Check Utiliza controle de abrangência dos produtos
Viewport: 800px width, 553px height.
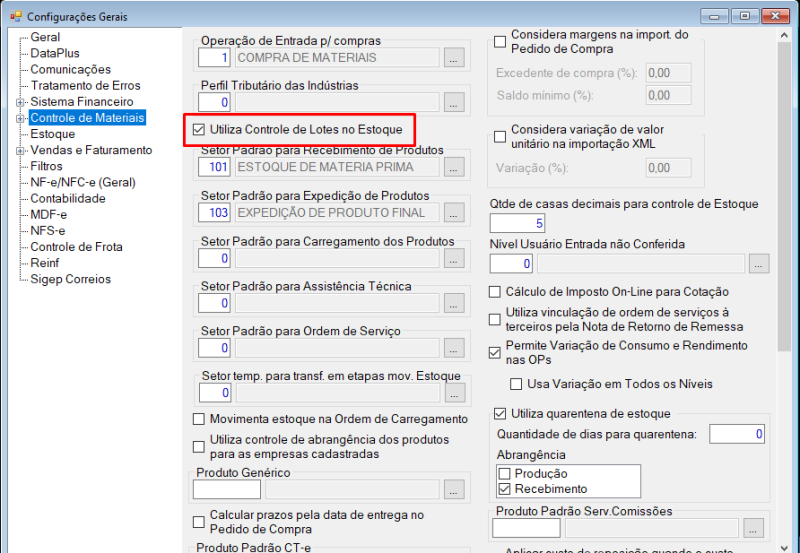198,447
